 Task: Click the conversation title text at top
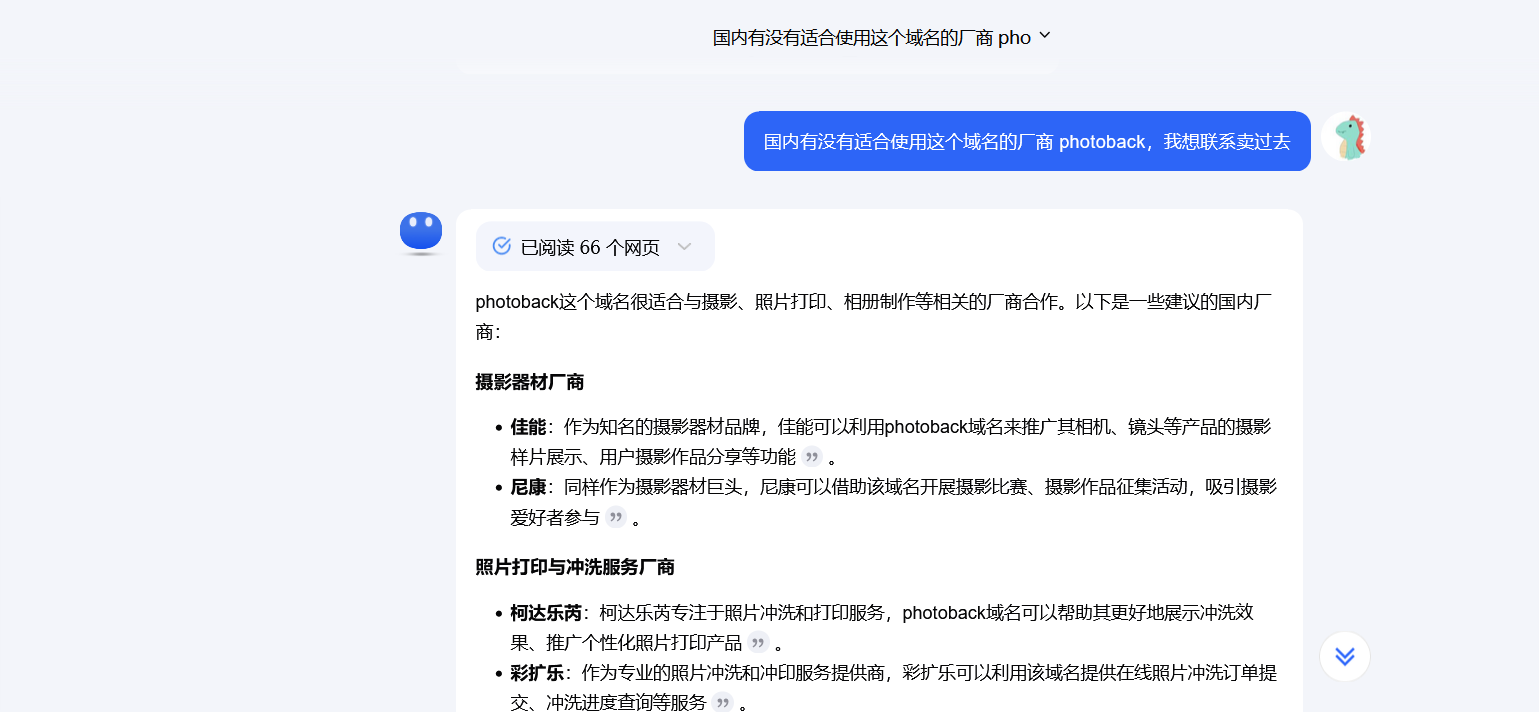pyautogui.click(x=870, y=38)
